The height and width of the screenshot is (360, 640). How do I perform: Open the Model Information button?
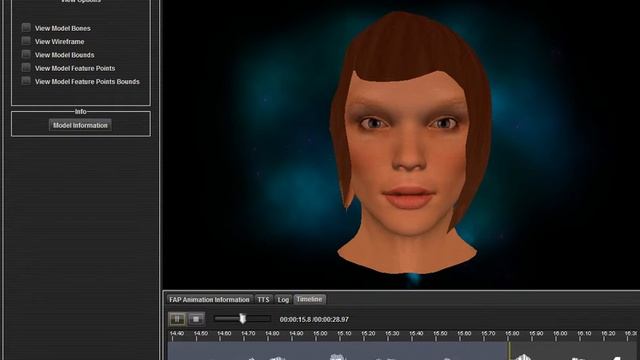tap(80, 125)
